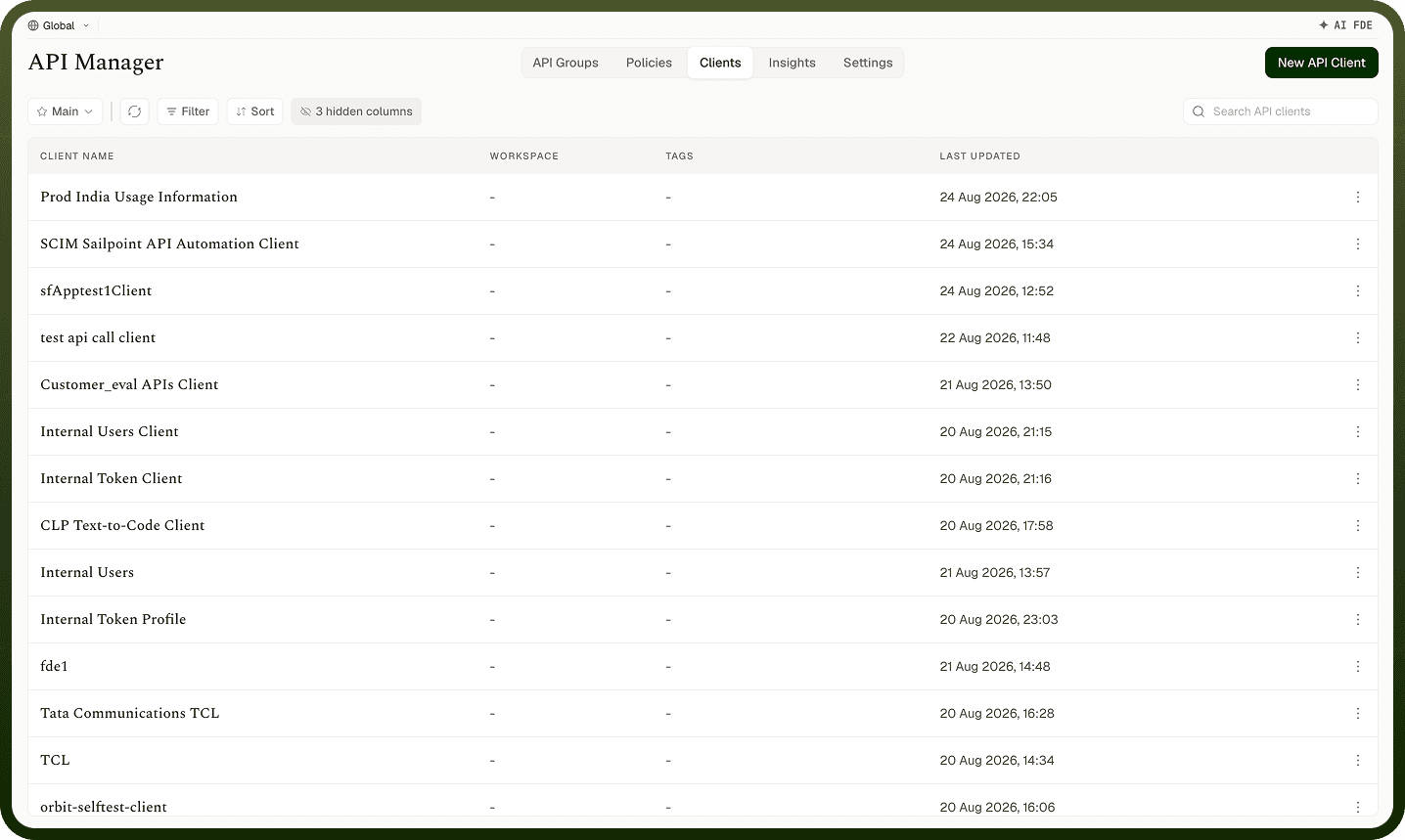Image resolution: width=1405 pixels, height=840 pixels.
Task: Switch to the Policies tab
Action: pos(649,63)
